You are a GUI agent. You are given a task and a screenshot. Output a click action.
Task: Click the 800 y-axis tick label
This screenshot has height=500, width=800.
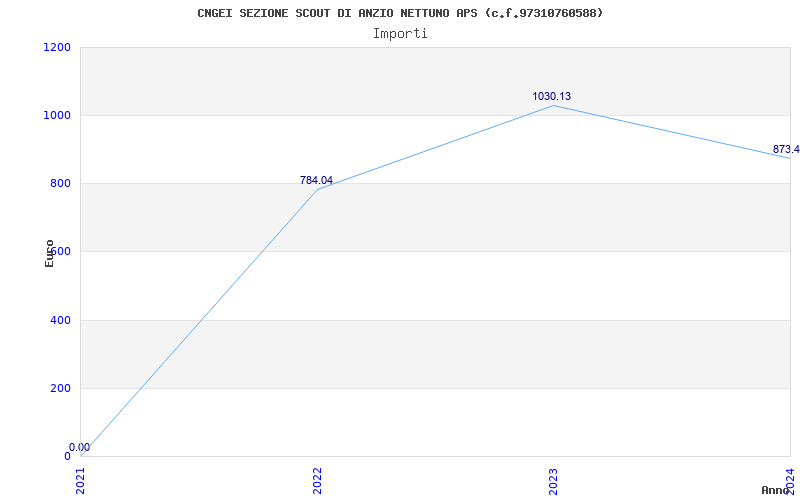60,184
